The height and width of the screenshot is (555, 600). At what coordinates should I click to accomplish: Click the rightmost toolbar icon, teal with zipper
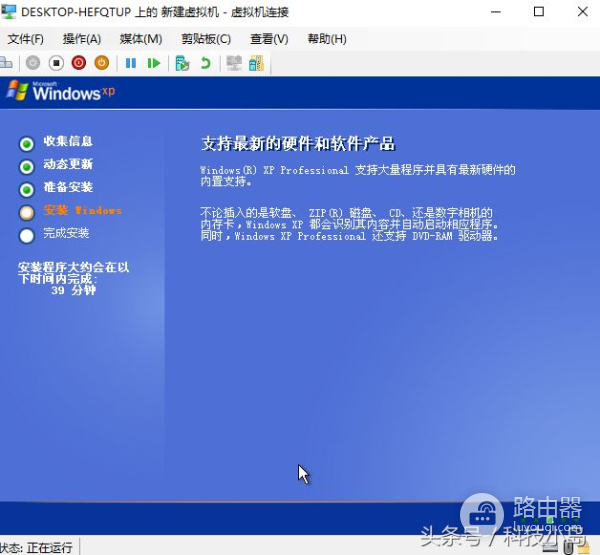click(256, 63)
